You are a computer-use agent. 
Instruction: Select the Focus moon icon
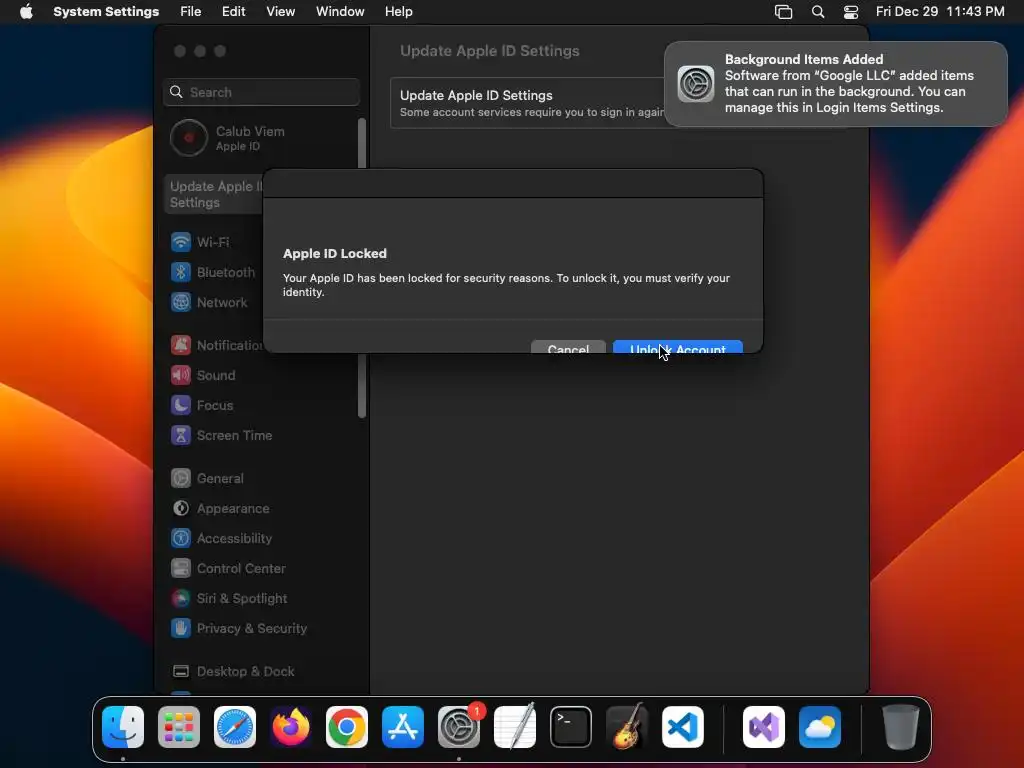(x=181, y=405)
